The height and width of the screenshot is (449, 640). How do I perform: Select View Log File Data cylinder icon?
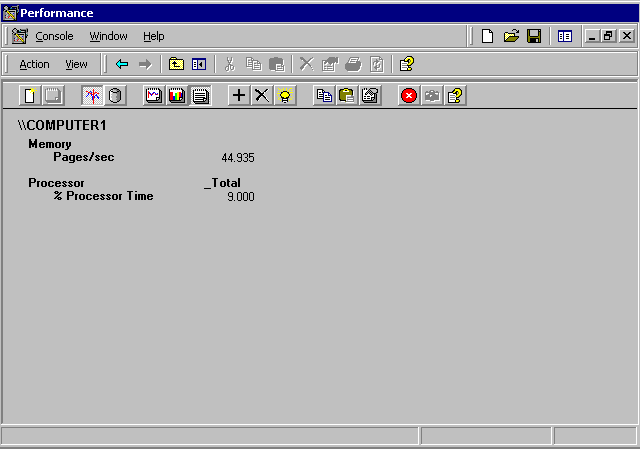point(115,96)
